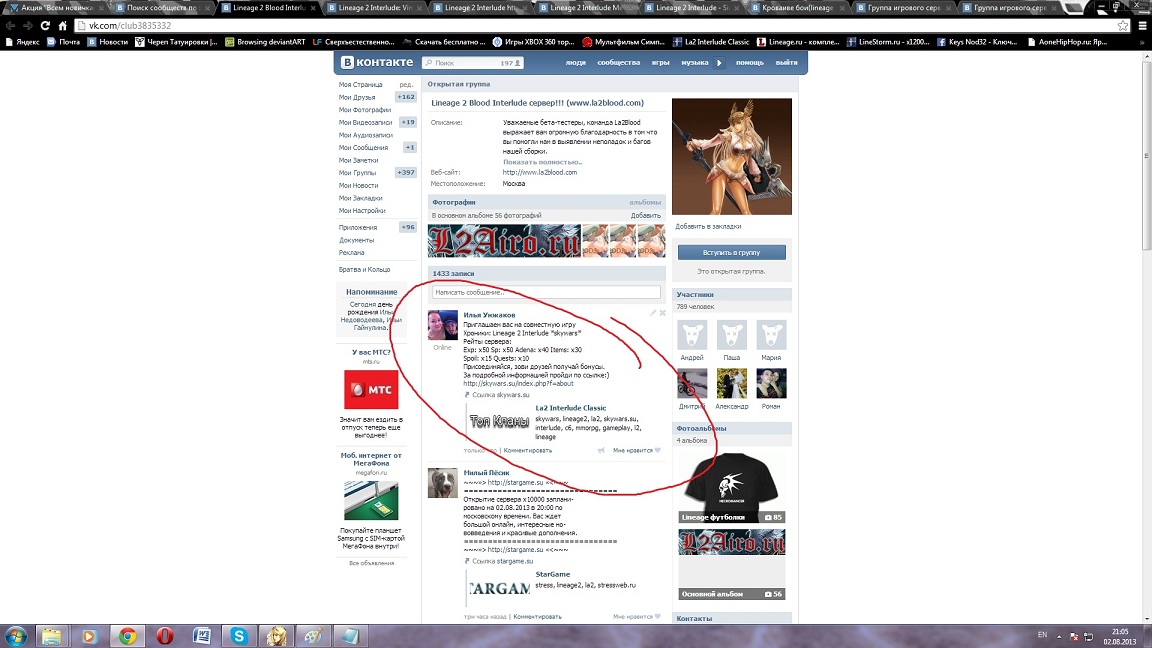The height and width of the screenshot is (648, 1152).
Task: Open the Почта bookmark
Action: [63, 42]
